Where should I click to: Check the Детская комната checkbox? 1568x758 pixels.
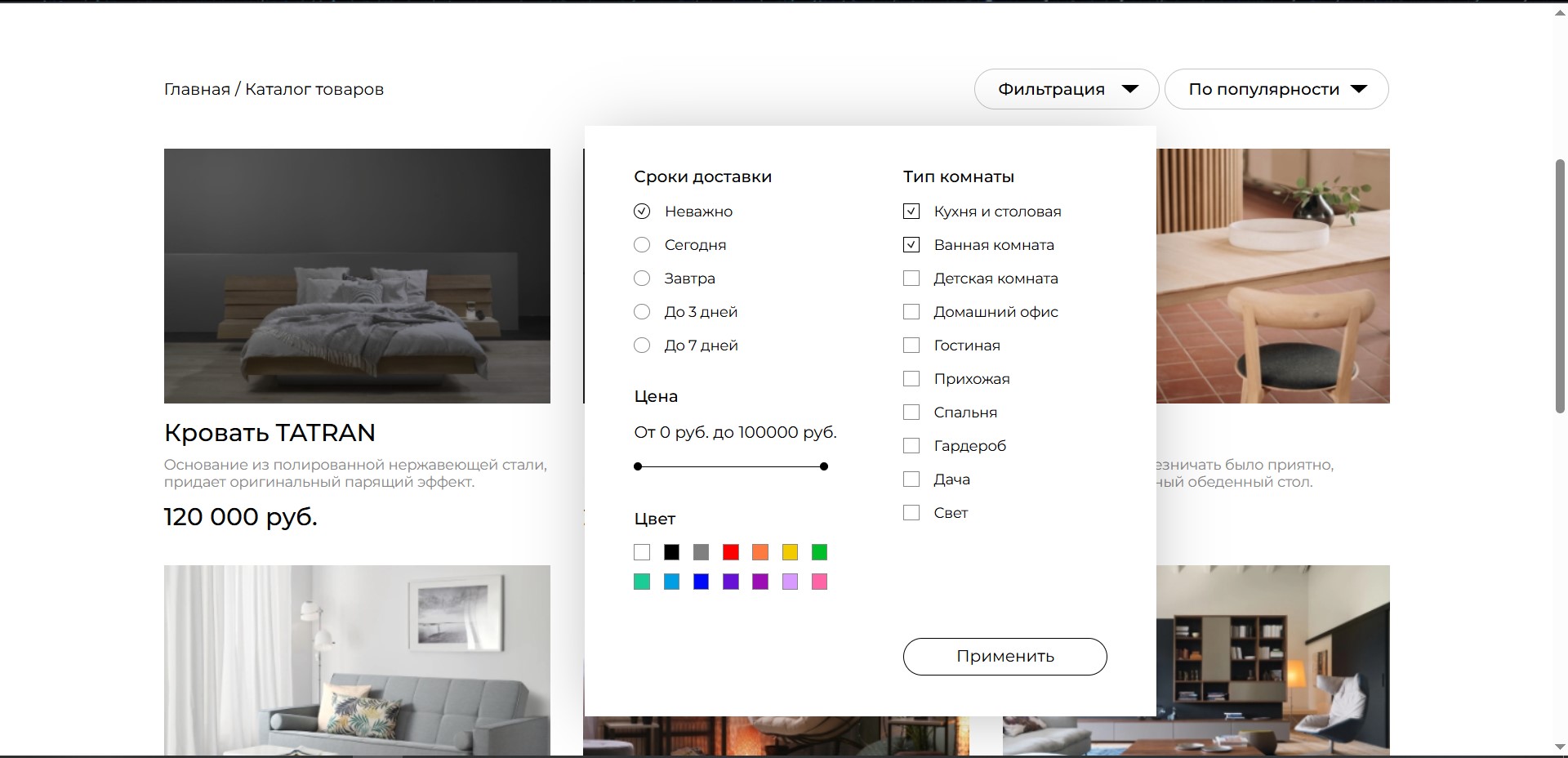[x=911, y=279]
